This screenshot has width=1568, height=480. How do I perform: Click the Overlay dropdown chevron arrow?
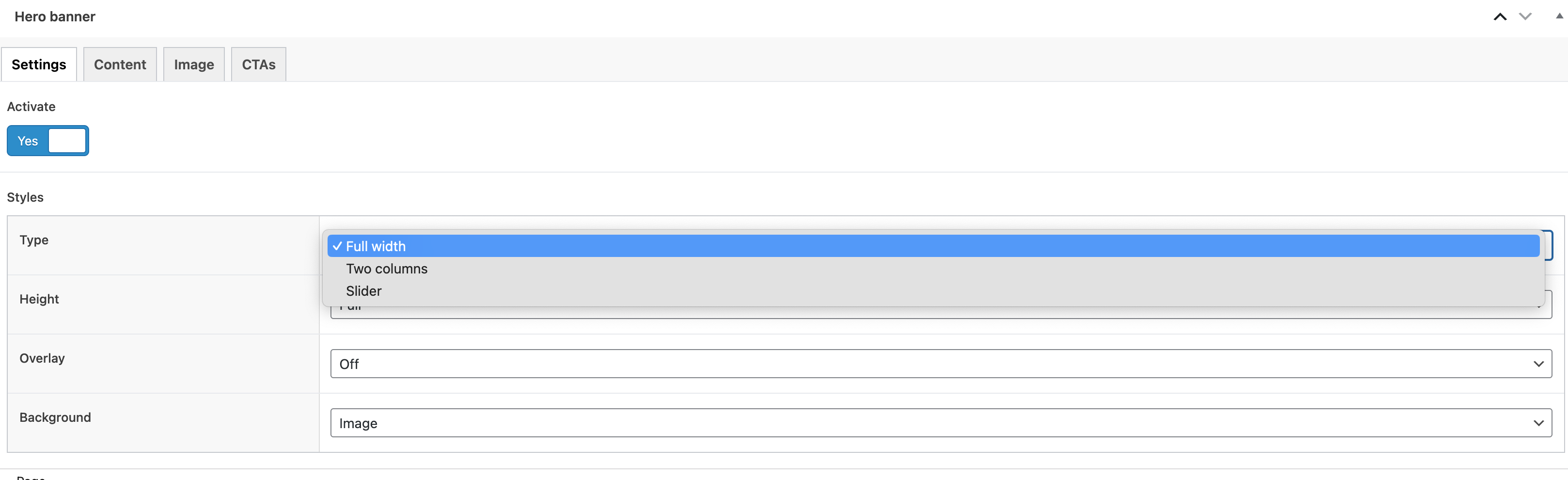coord(1538,364)
